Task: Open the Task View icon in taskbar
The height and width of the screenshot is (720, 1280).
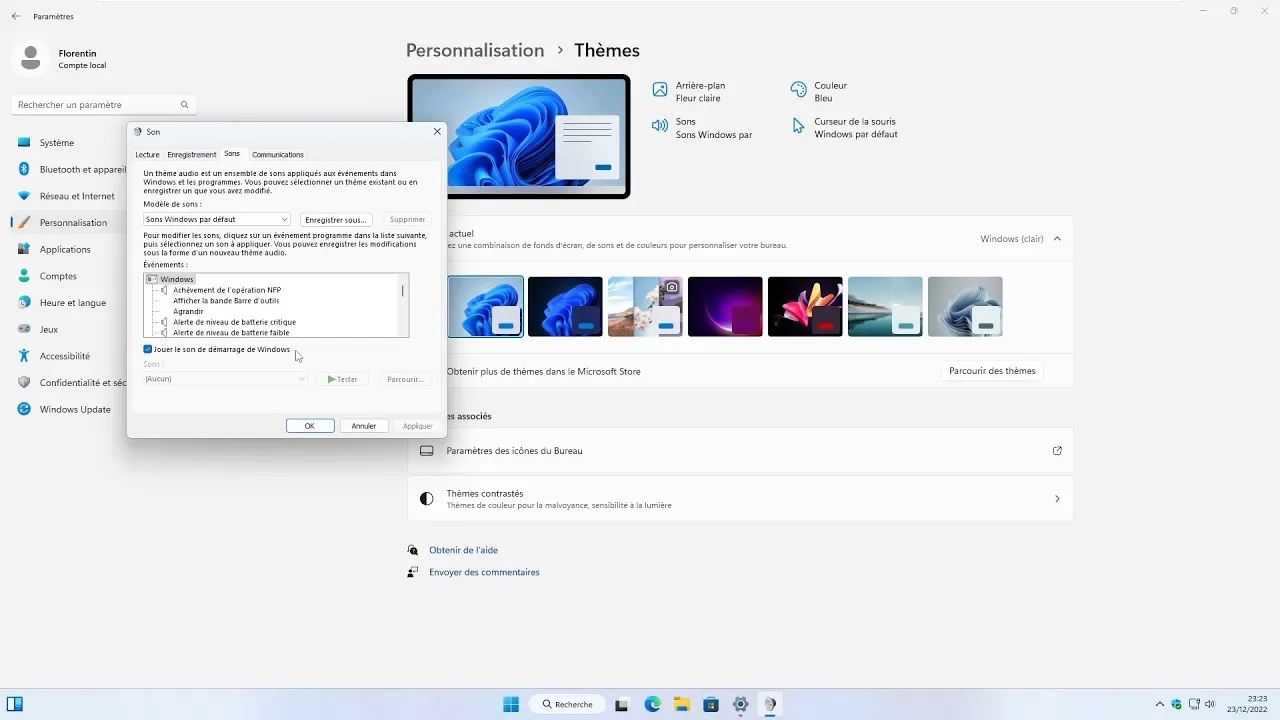Action: pyautogui.click(x=622, y=704)
